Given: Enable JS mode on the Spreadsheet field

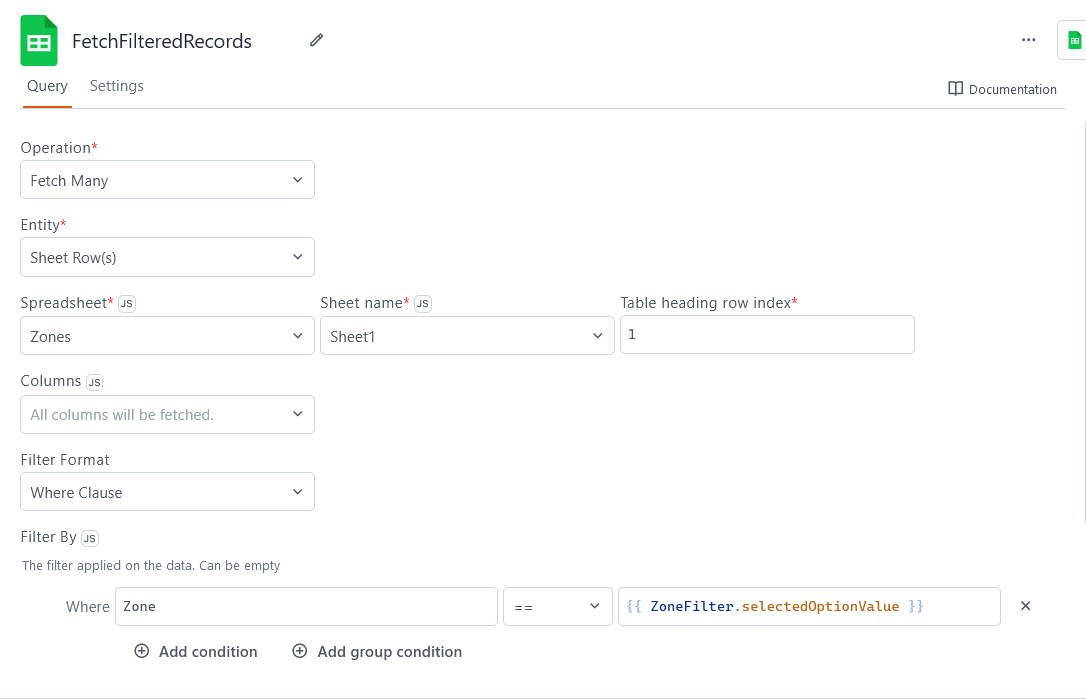Looking at the screenshot, I should pos(126,304).
